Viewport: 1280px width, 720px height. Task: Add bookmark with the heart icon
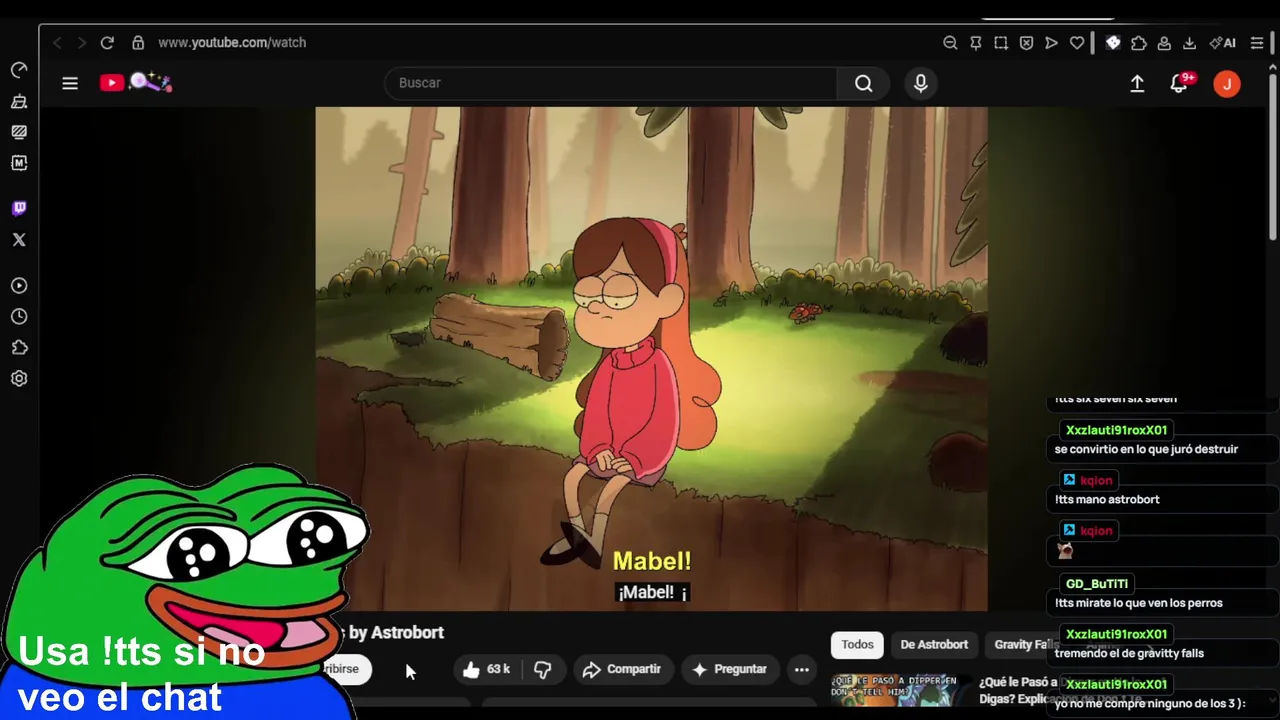pos(1077,43)
